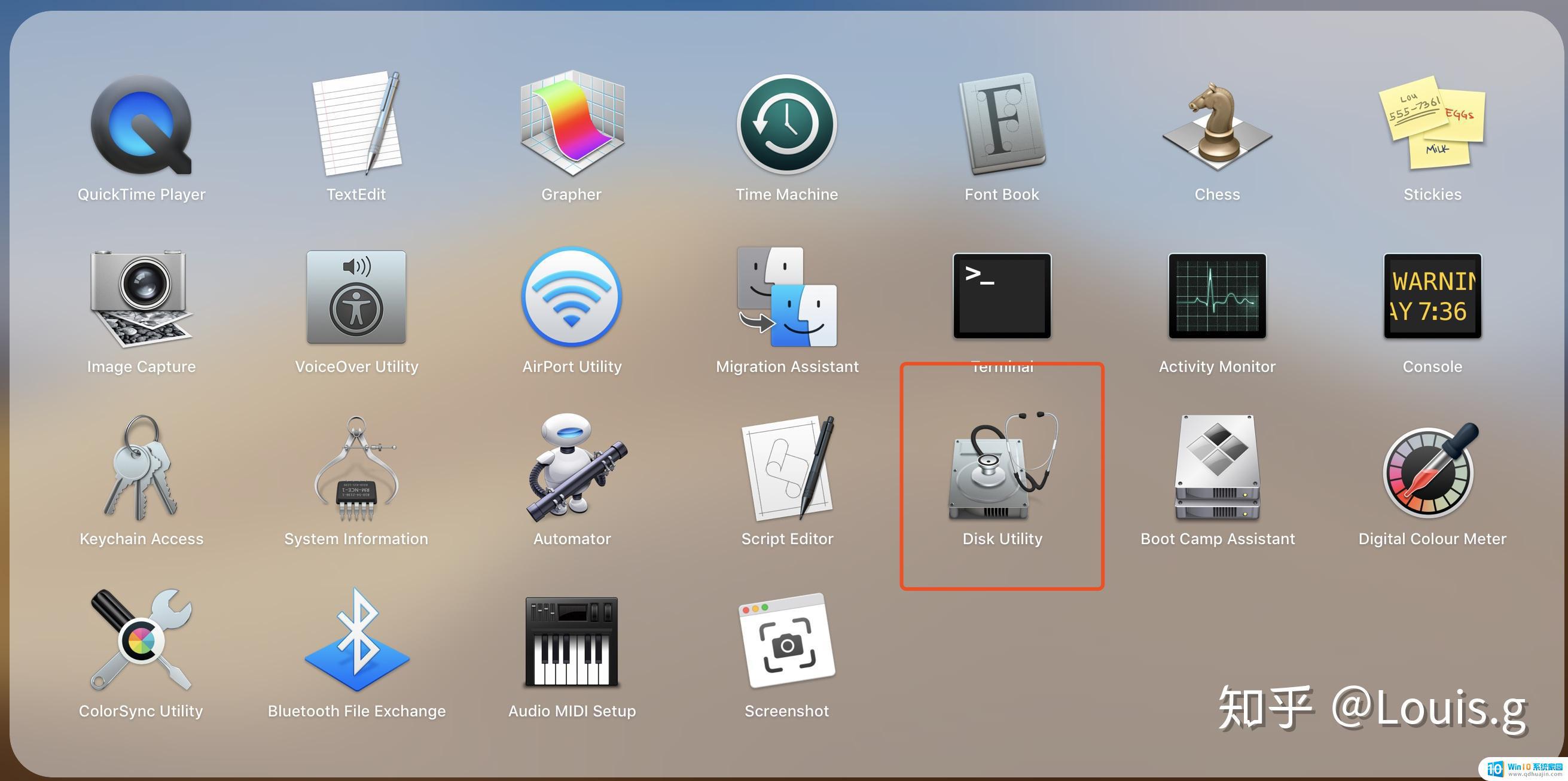This screenshot has width=1568, height=781.
Task: Launch the Chess app icon
Action: [x=1217, y=127]
